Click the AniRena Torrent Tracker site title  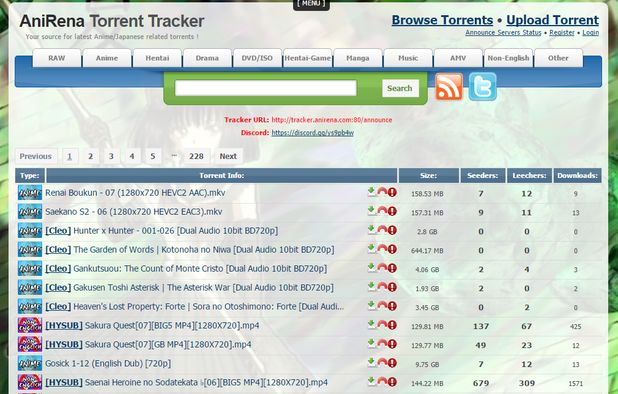(x=112, y=21)
